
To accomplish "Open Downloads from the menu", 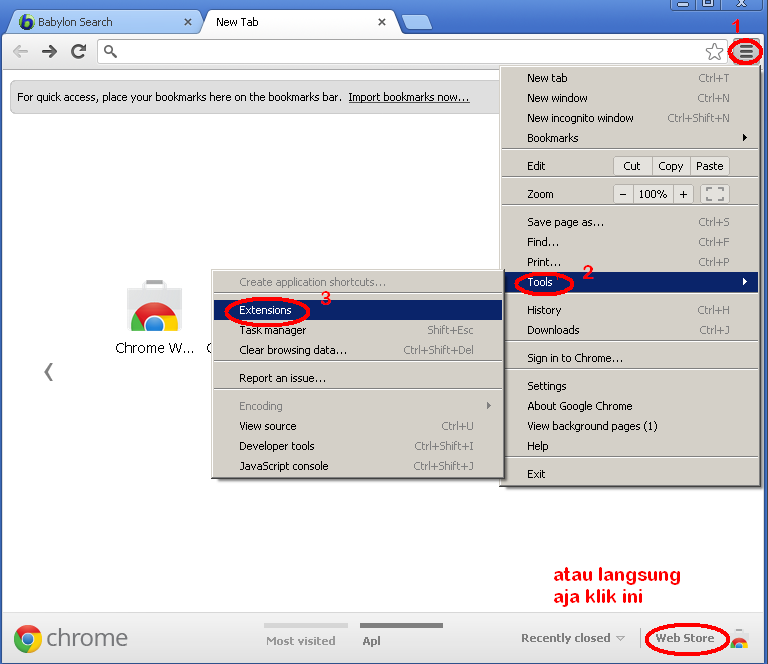I will (x=630, y=330).
